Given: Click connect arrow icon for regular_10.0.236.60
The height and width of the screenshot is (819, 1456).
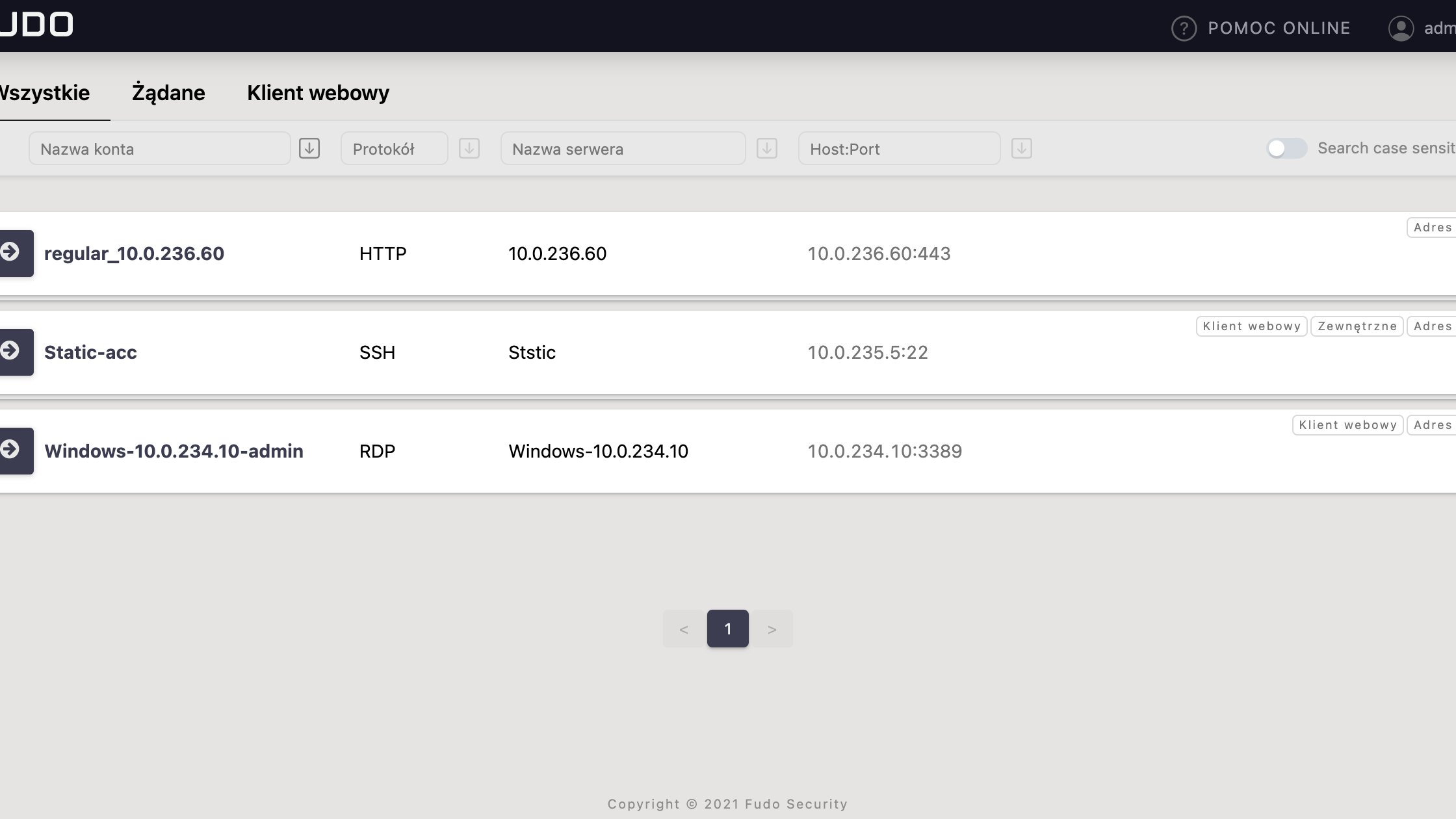Looking at the screenshot, I should click(12, 253).
